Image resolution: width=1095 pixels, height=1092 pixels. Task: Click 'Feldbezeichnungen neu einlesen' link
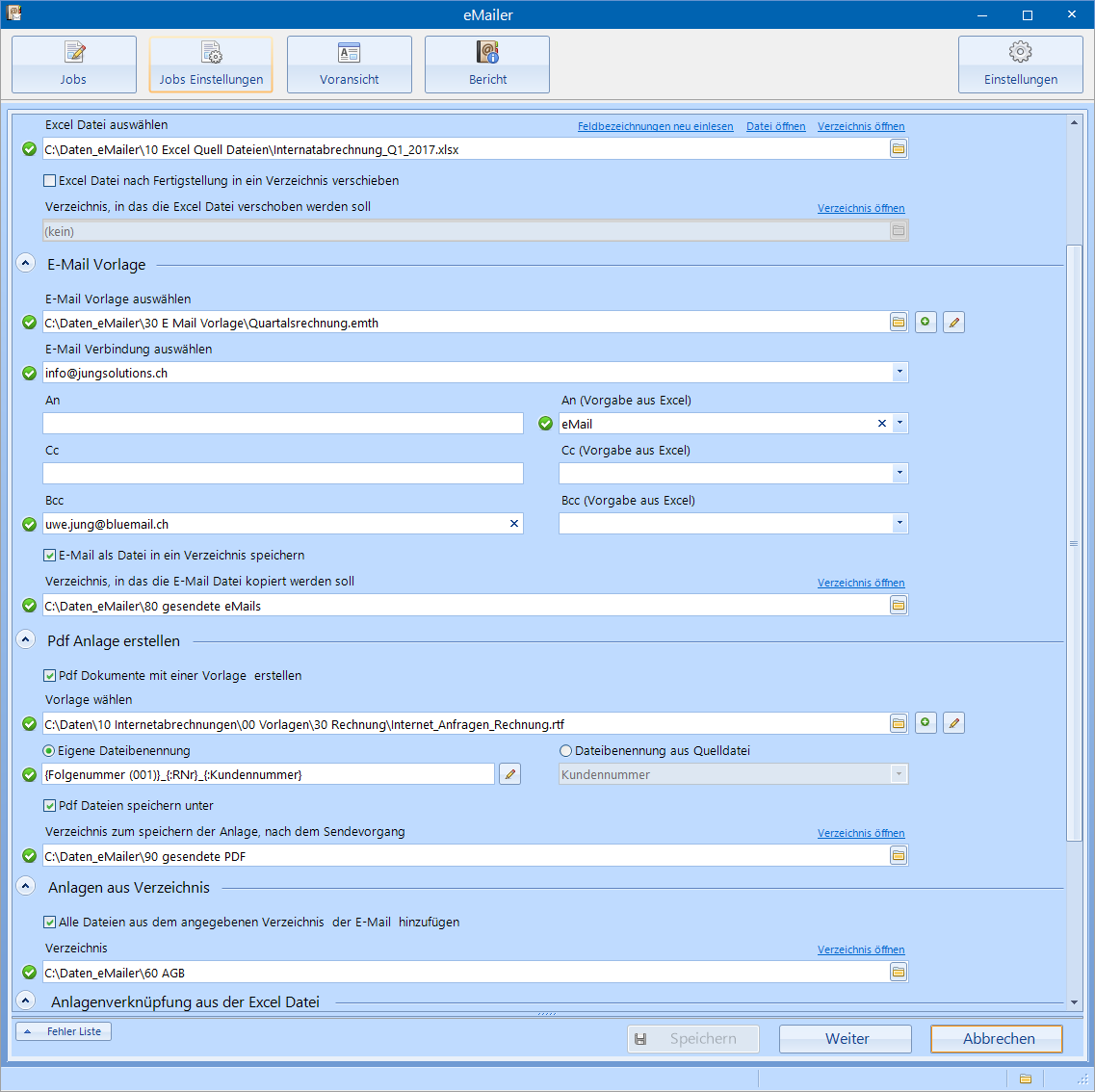click(x=655, y=127)
